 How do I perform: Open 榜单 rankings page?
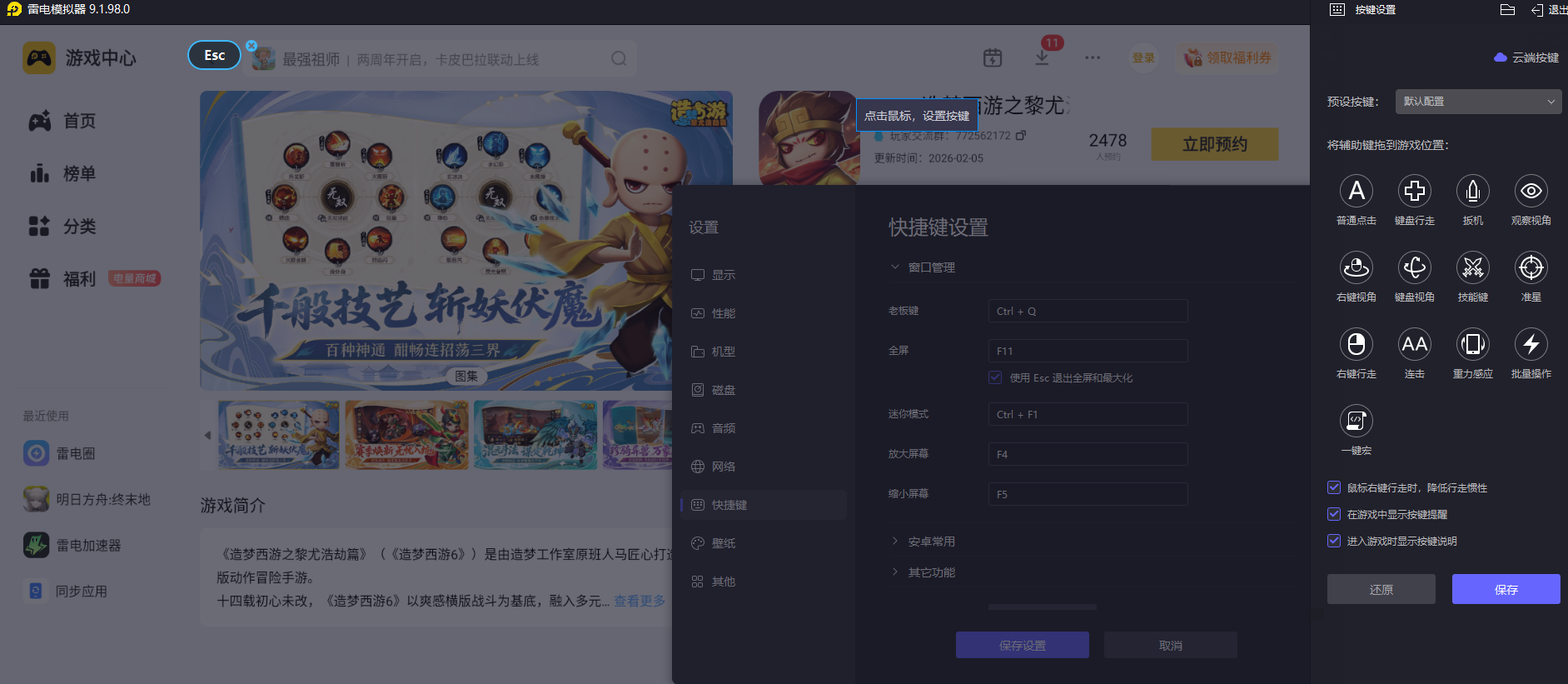[x=62, y=174]
